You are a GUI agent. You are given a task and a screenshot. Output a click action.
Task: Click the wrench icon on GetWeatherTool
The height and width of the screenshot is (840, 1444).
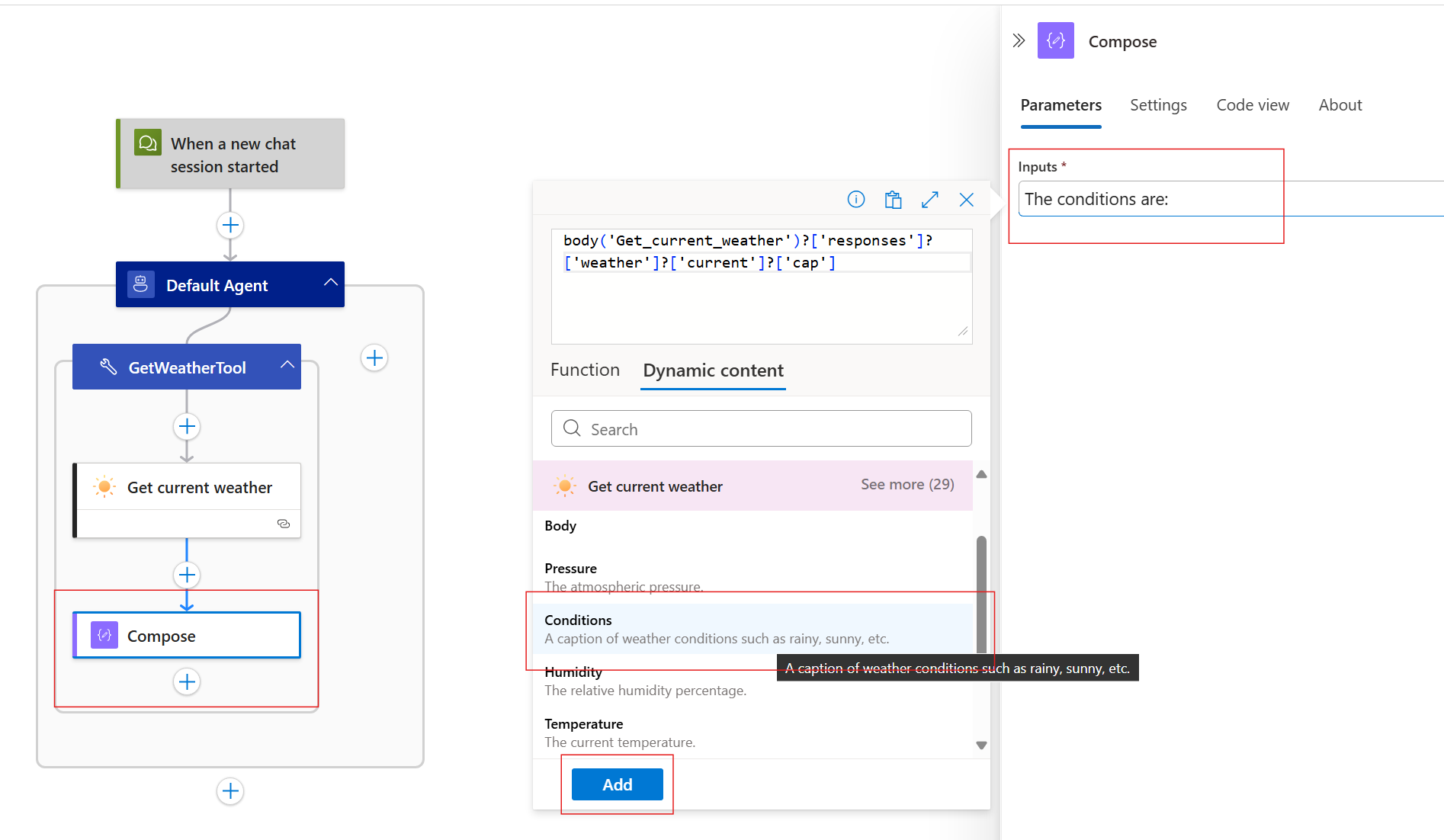point(109,367)
